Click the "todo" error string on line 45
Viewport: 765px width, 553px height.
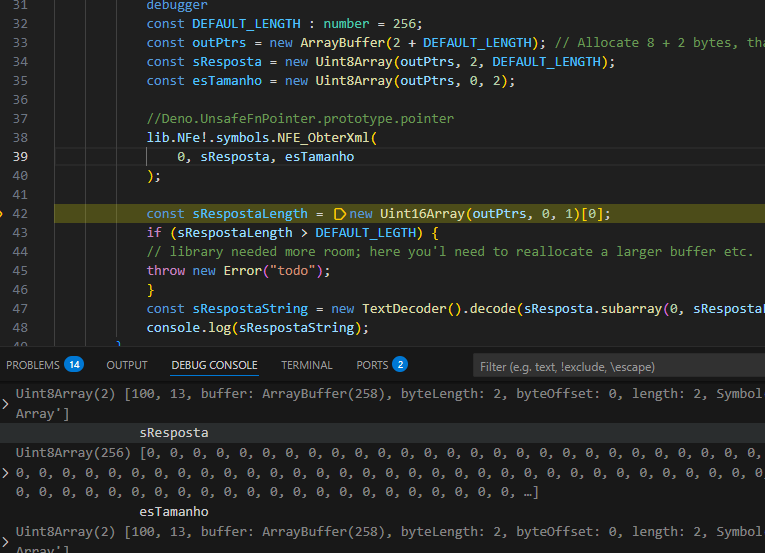pyautogui.click(x=293, y=271)
